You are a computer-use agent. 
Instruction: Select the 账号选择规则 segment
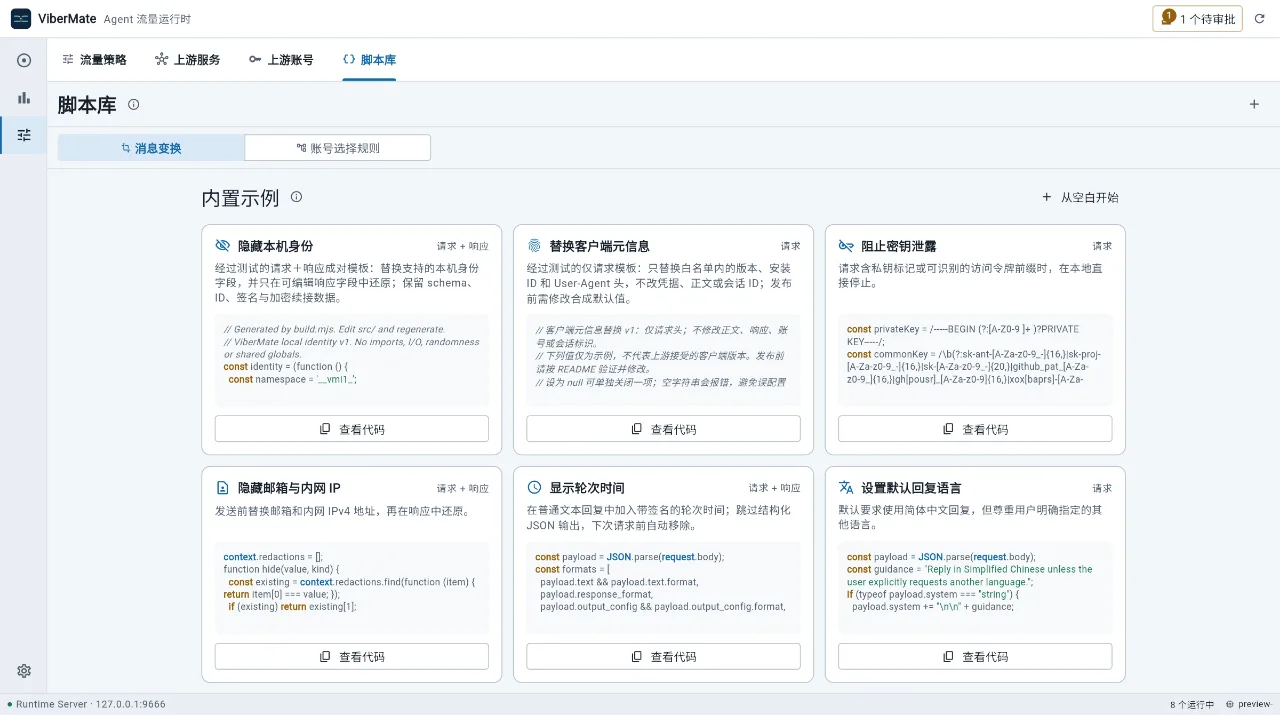click(338, 148)
